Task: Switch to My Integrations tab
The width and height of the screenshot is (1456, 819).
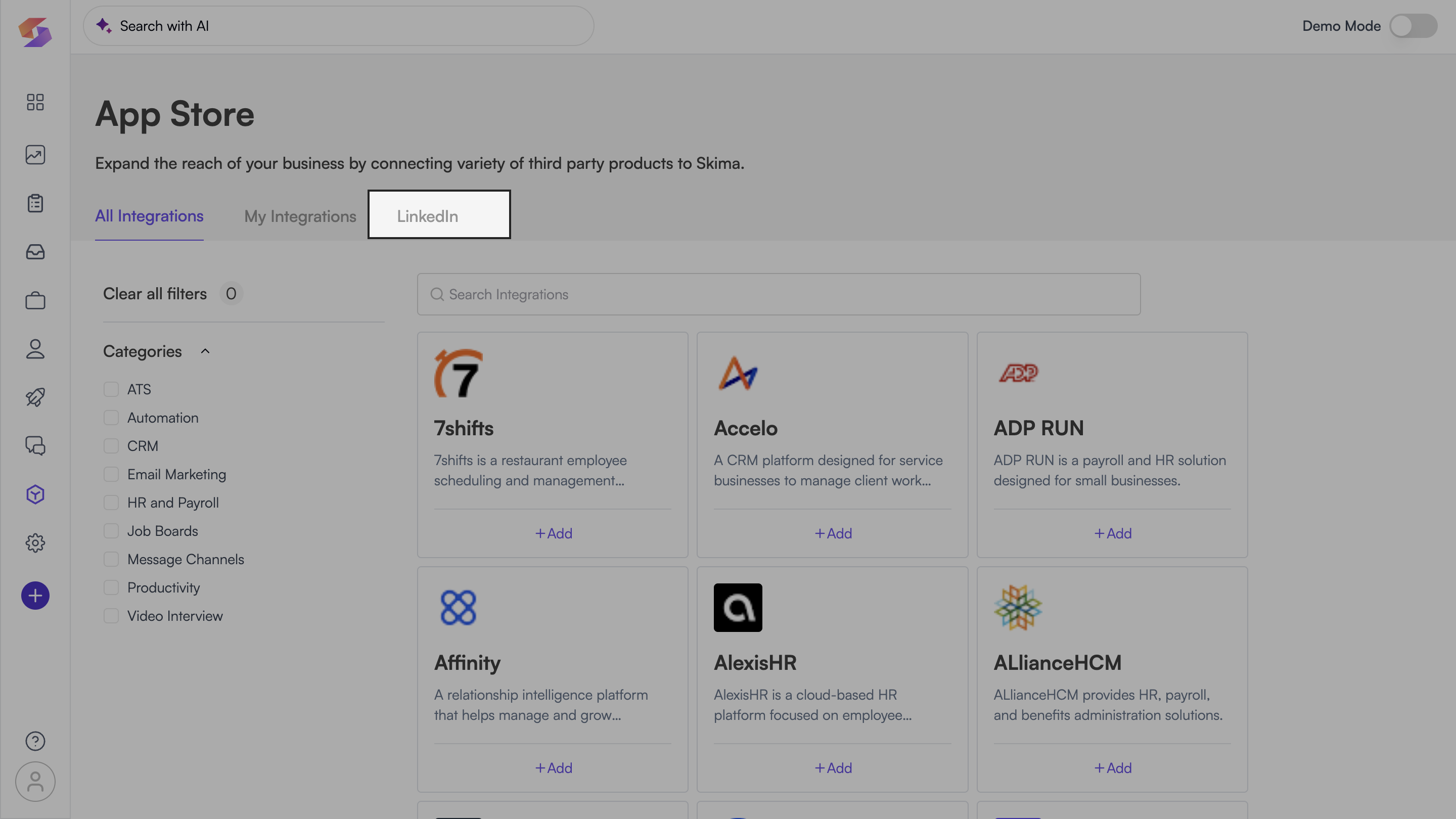Action: pyautogui.click(x=300, y=216)
